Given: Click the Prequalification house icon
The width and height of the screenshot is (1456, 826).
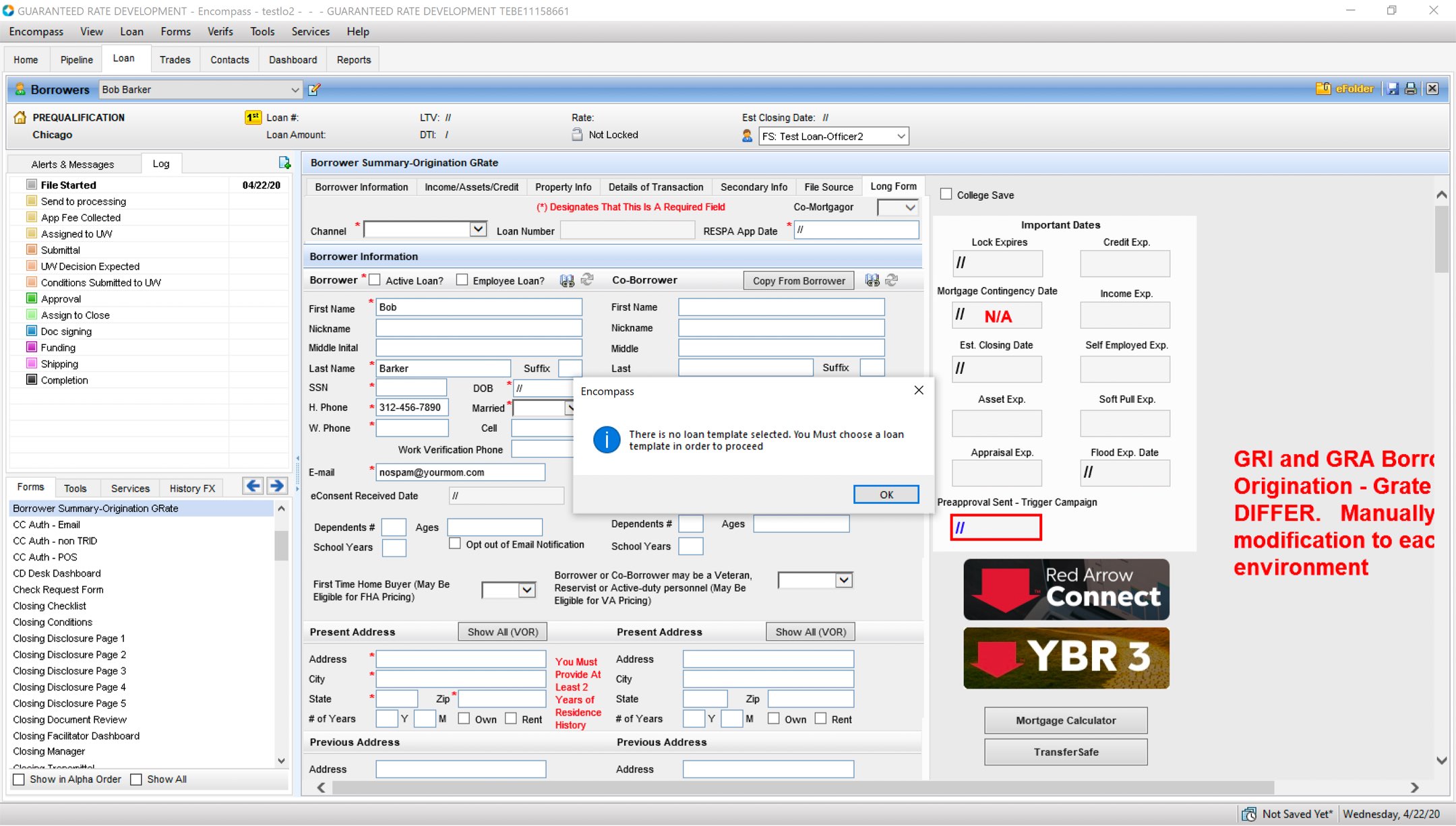Looking at the screenshot, I should (20, 117).
